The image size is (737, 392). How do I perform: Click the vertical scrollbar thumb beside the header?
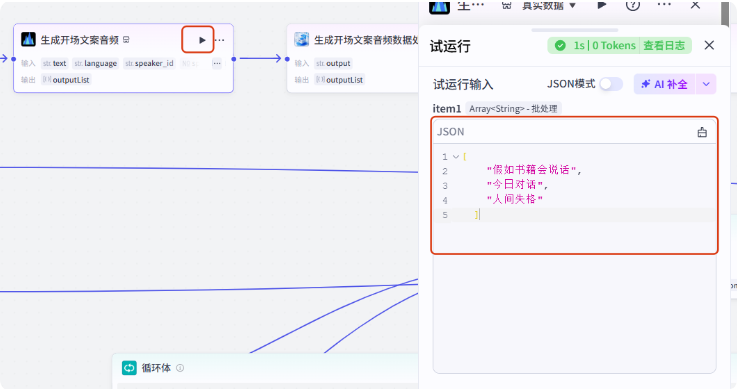point(725,13)
